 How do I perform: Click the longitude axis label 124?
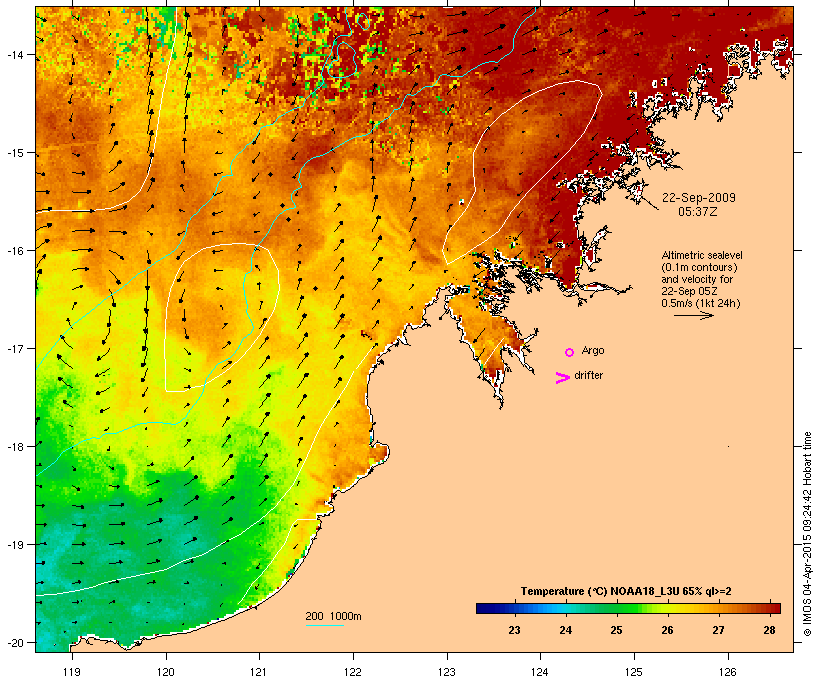coord(540,672)
